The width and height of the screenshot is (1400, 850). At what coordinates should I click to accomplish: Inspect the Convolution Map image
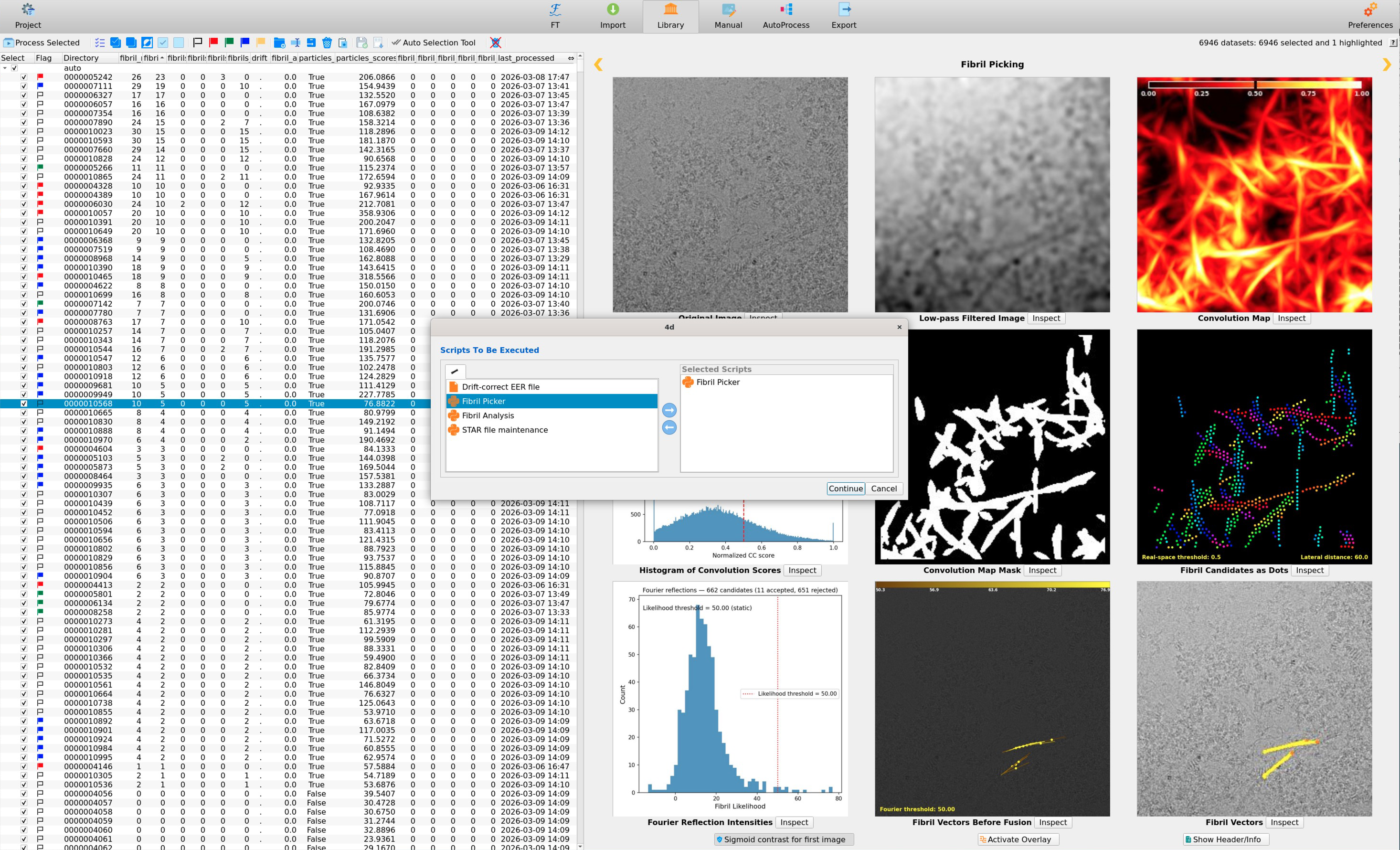coord(1291,318)
